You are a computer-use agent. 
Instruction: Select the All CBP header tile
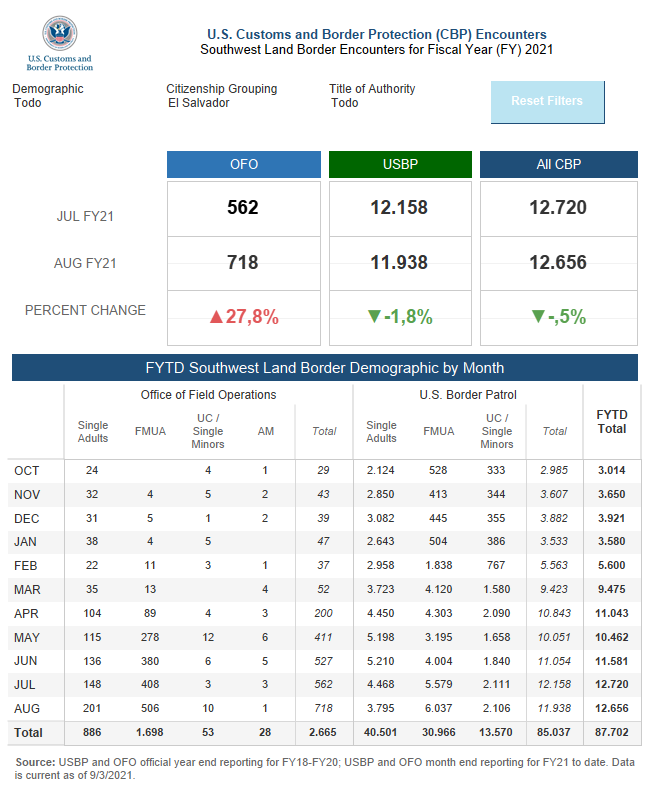(x=558, y=164)
